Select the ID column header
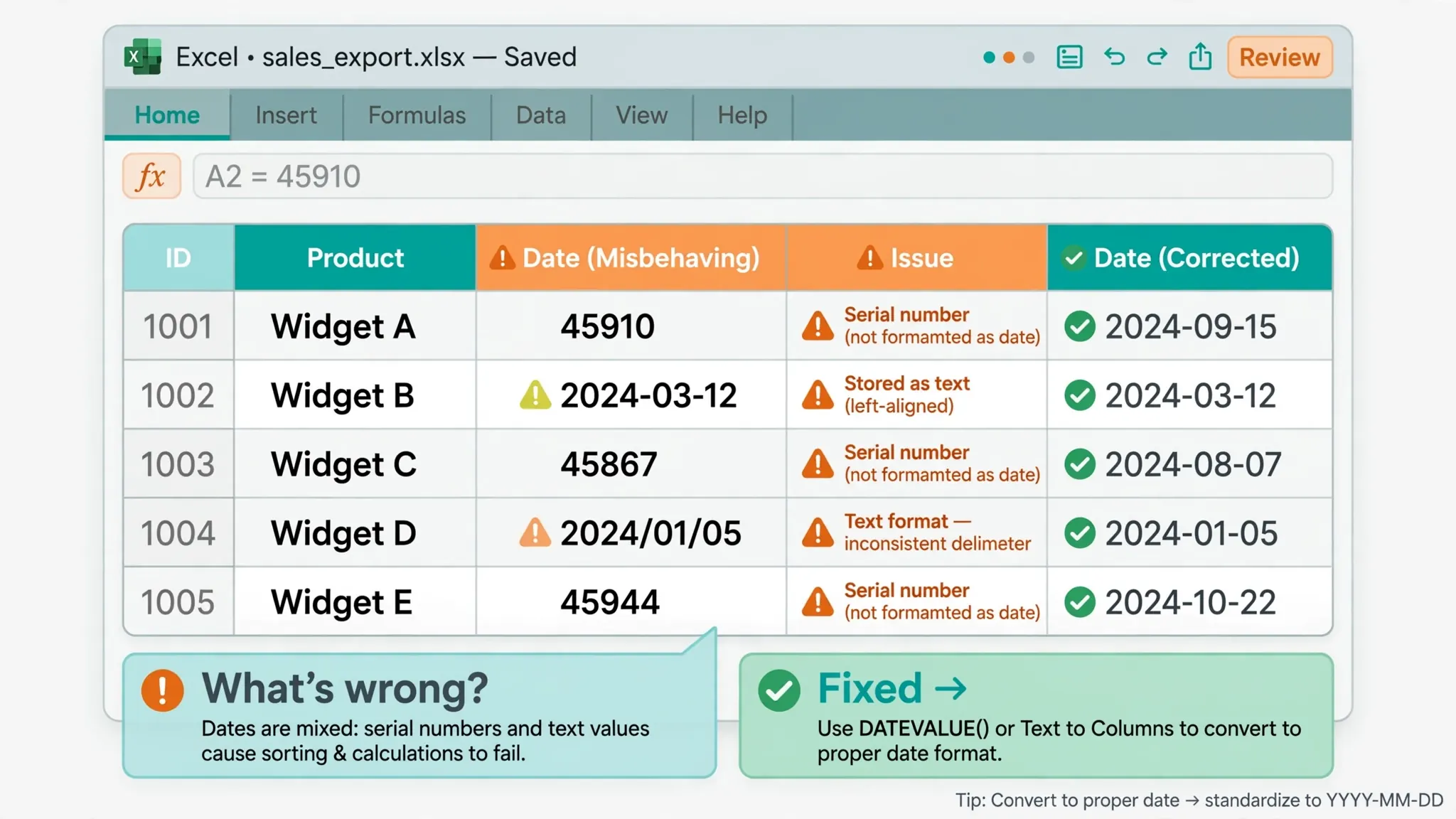 (x=178, y=257)
